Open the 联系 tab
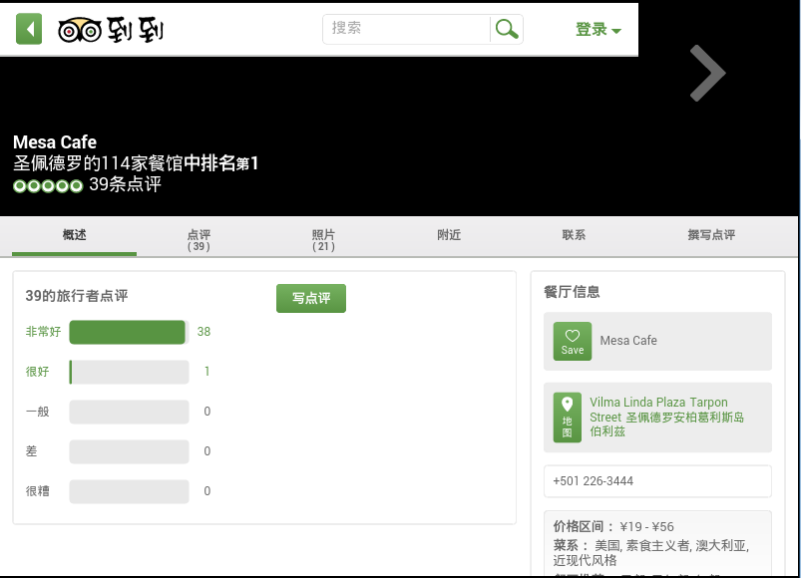The width and height of the screenshot is (801, 578). tap(574, 235)
